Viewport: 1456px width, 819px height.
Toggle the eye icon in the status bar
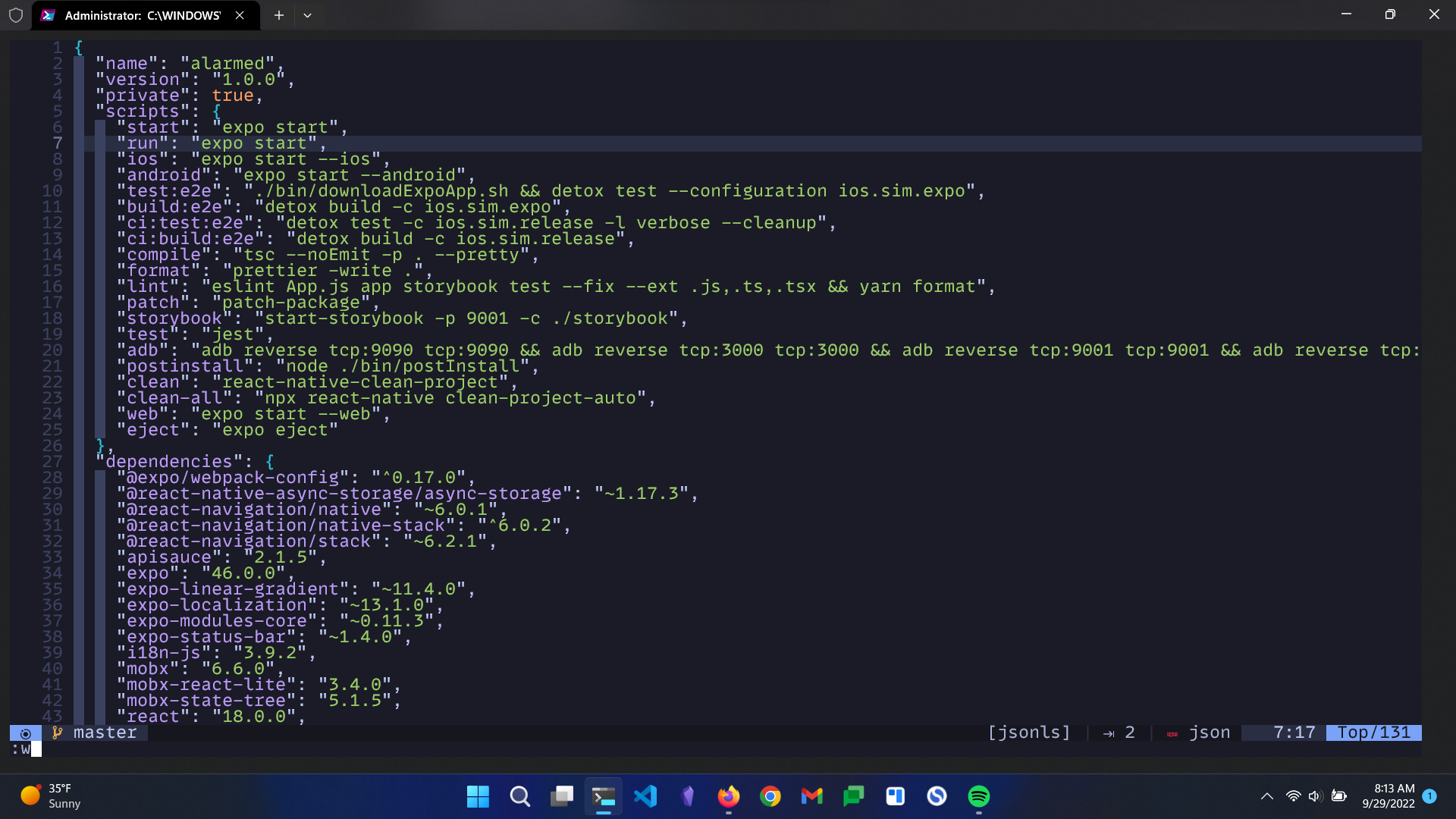pos(25,734)
